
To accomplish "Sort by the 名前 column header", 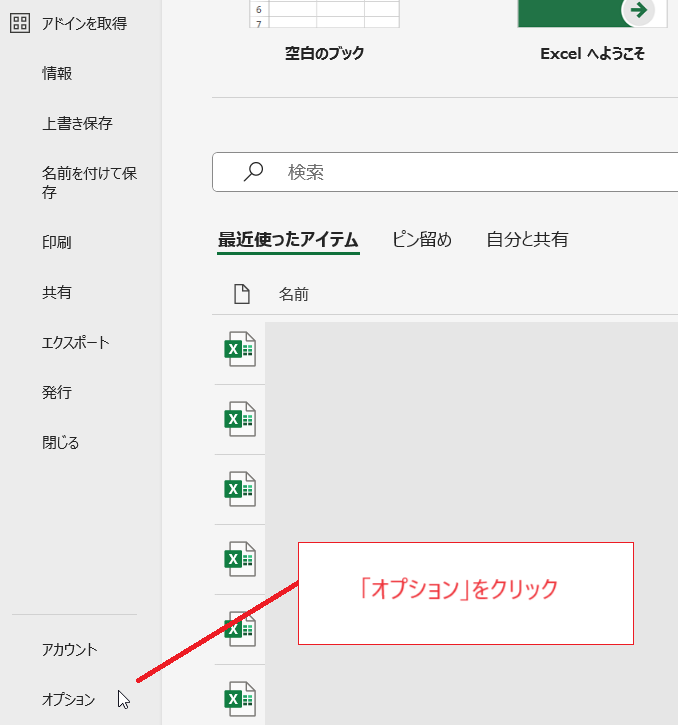I will coord(293,295).
